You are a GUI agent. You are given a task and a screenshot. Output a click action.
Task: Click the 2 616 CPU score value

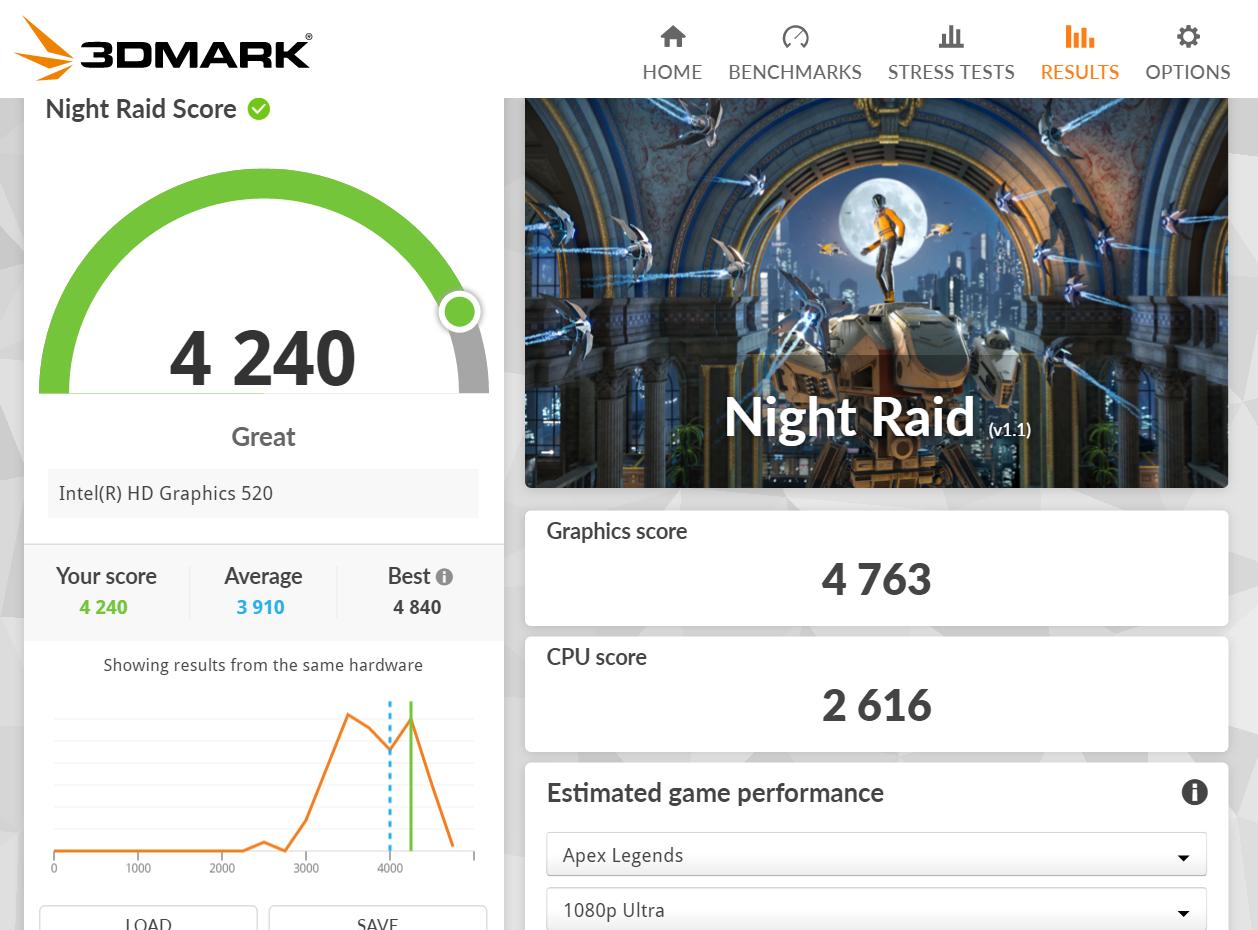point(876,706)
